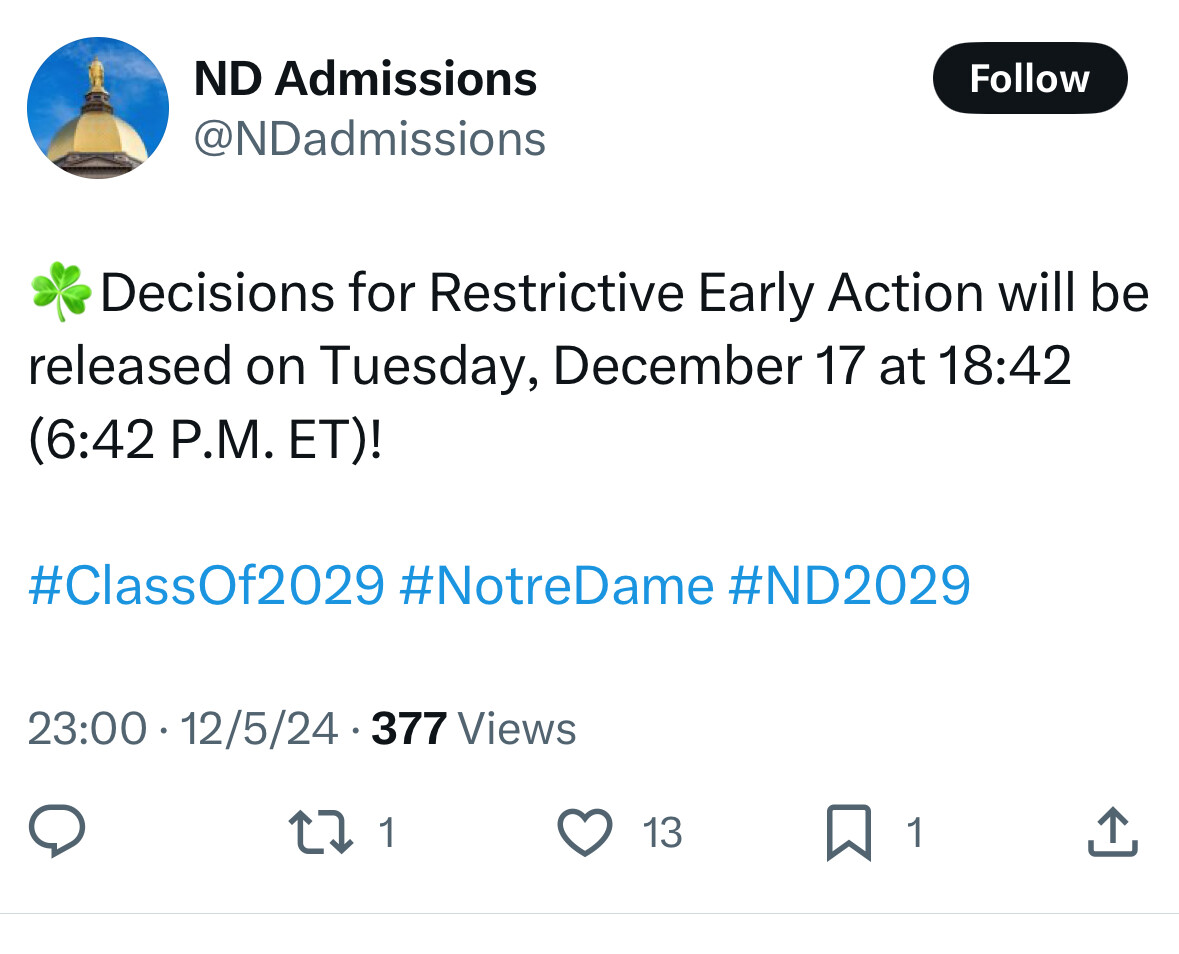Click the 12/5/24 post date
1179x954 pixels.
click(x=258, y=729)
